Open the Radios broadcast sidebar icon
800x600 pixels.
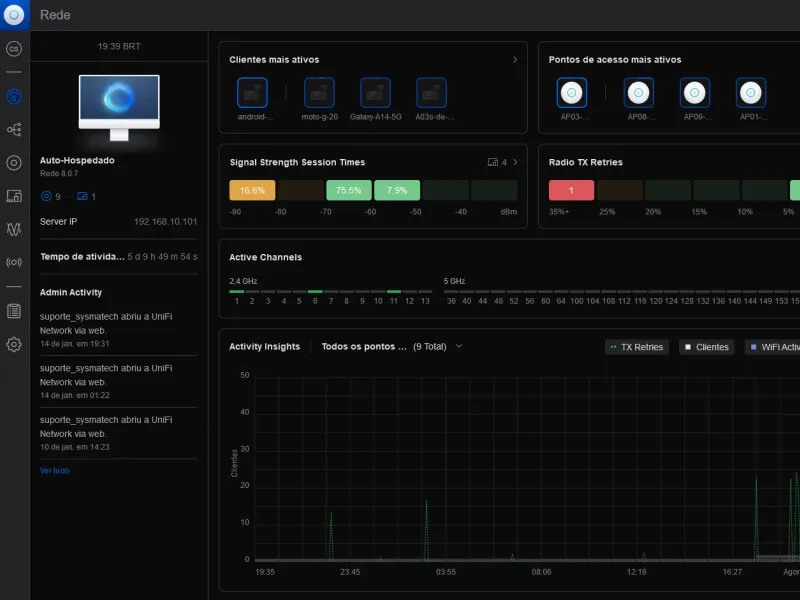(x=14, y=263)
